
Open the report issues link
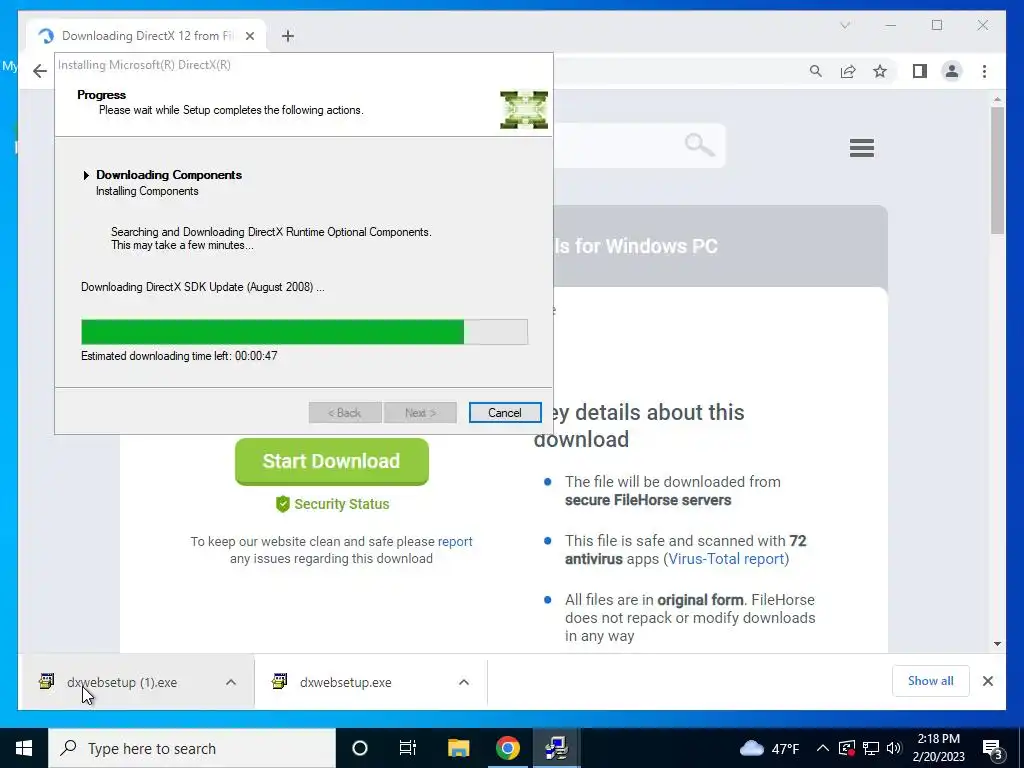[x=455, y=541]
